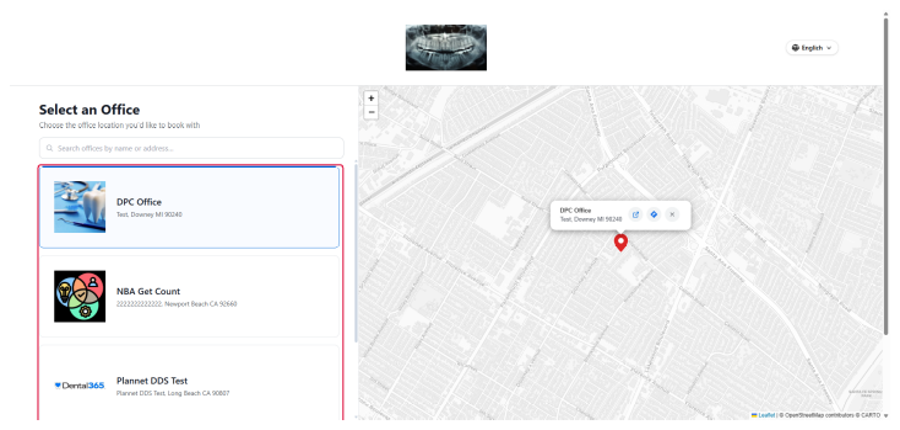The width and height of the screenshot is (900, 430).
Task: Focus the search offices input field
Action: tap(192, 148)
